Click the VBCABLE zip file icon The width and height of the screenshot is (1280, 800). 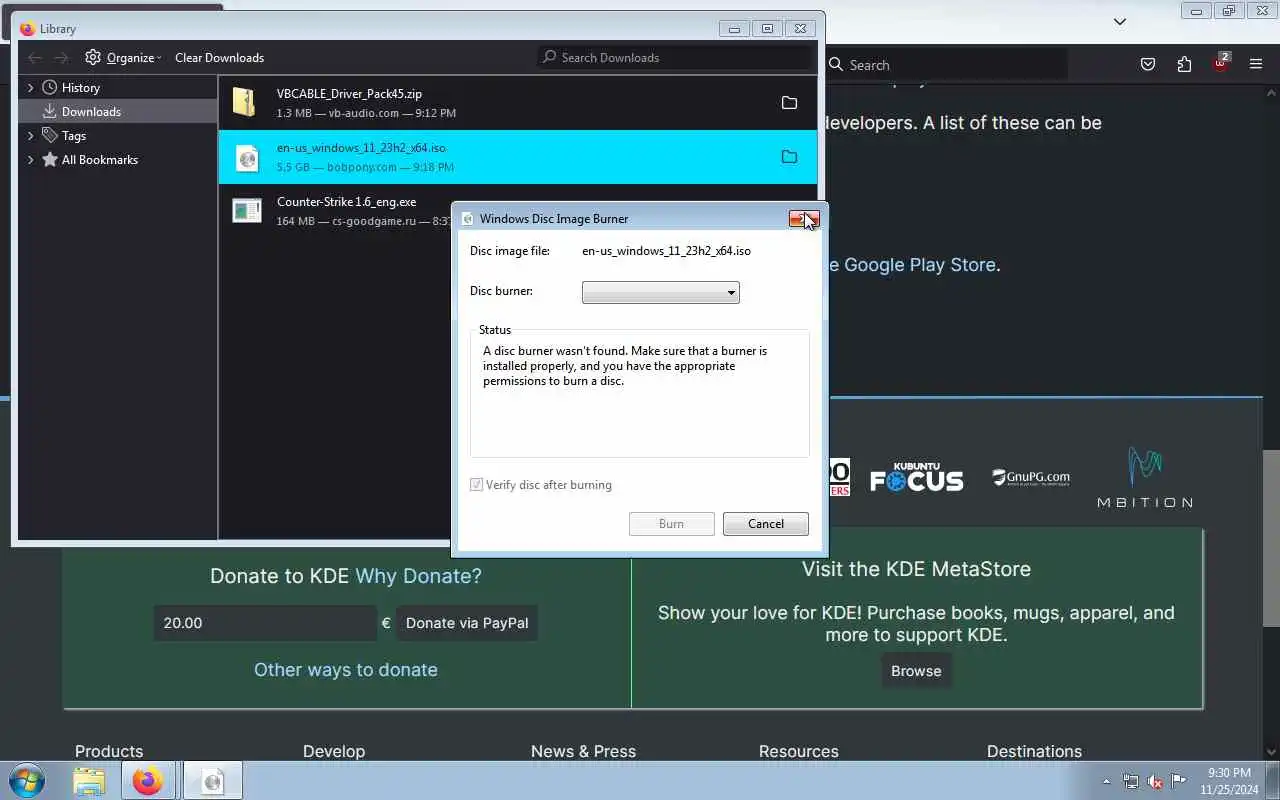pyautogui.click(x=245, y=102)
